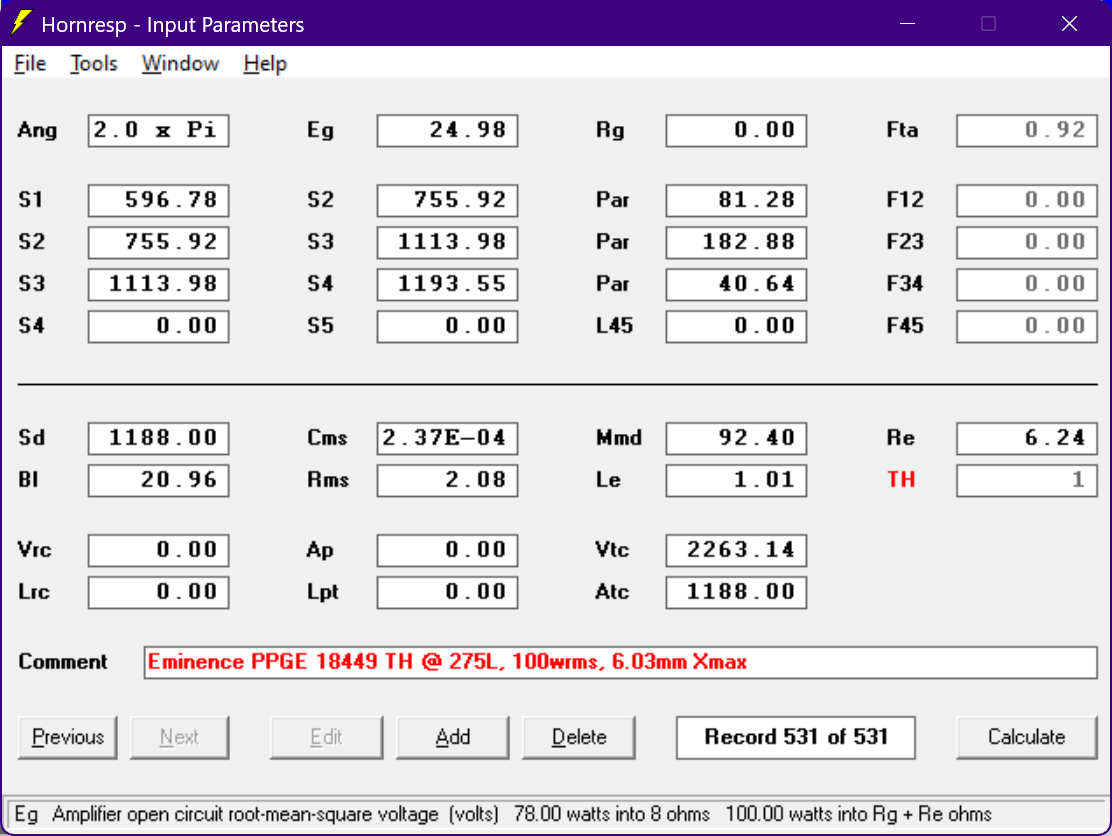Select the Lrc field

[158, 592]
